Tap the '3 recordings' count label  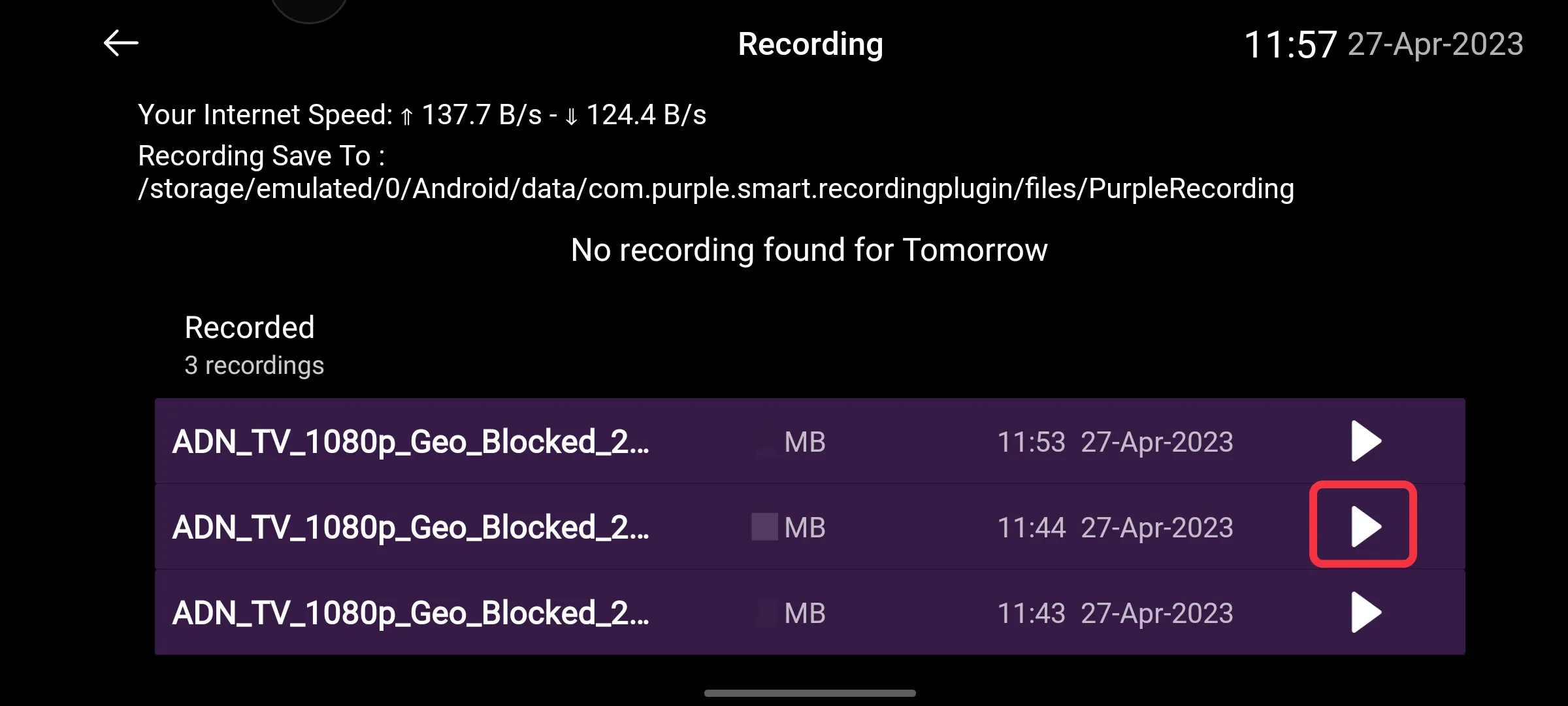tap(254, 365)
